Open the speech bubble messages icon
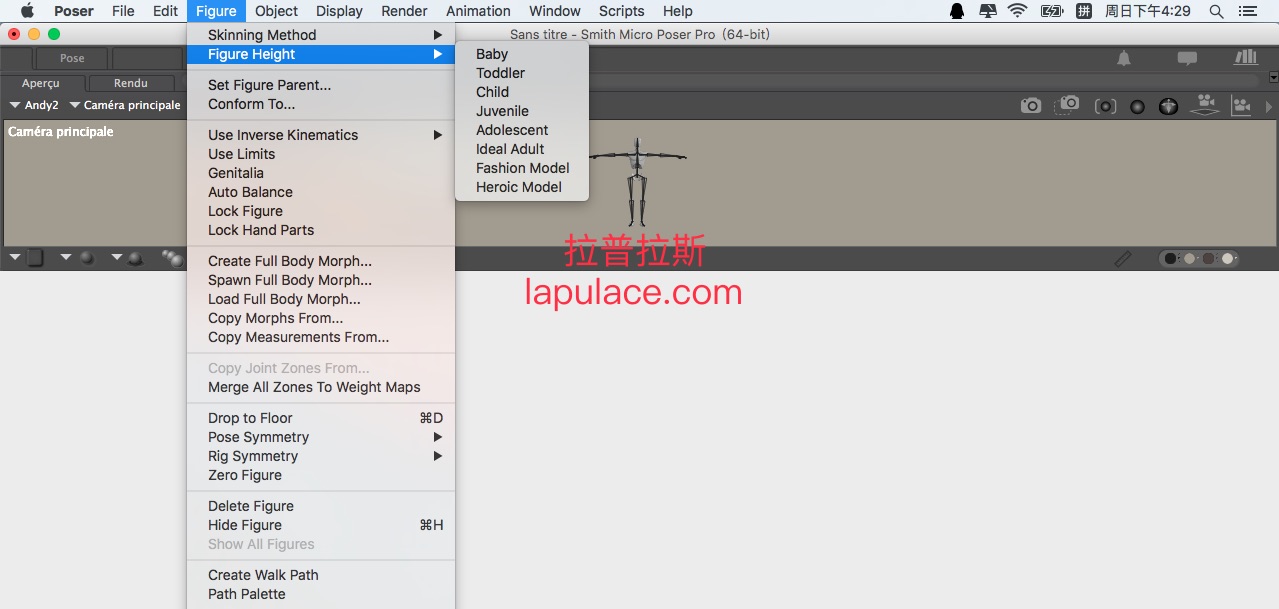This screenshot has height=609, width=1279. pos(1187,58)
